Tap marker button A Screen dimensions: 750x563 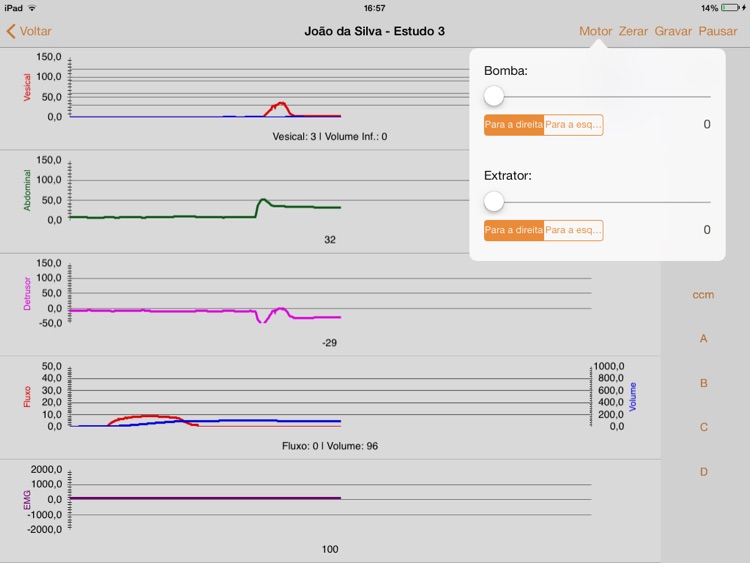703,339
